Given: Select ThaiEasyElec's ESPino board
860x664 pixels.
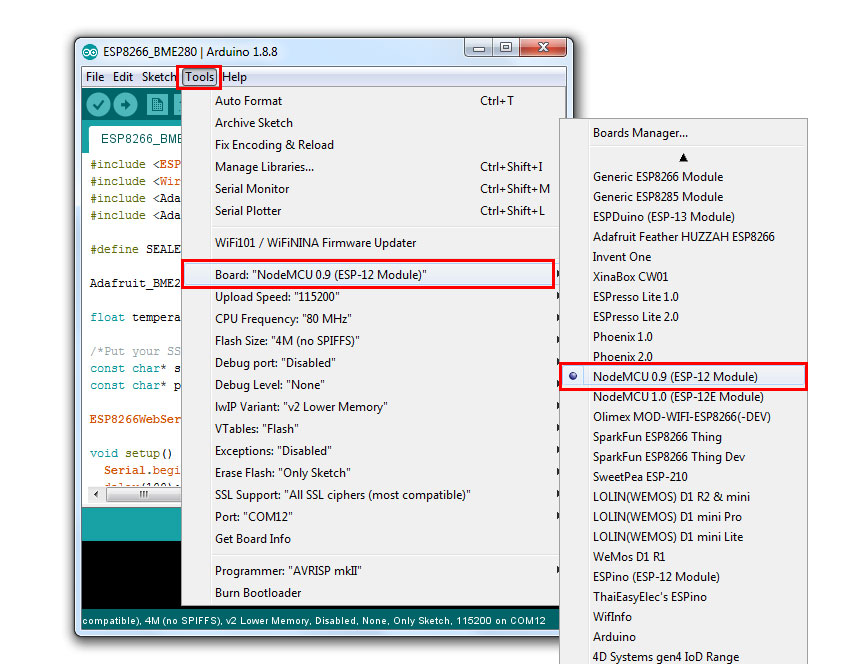Looking at the screenshot, I should pyautogui.click(x=683, y=597).
